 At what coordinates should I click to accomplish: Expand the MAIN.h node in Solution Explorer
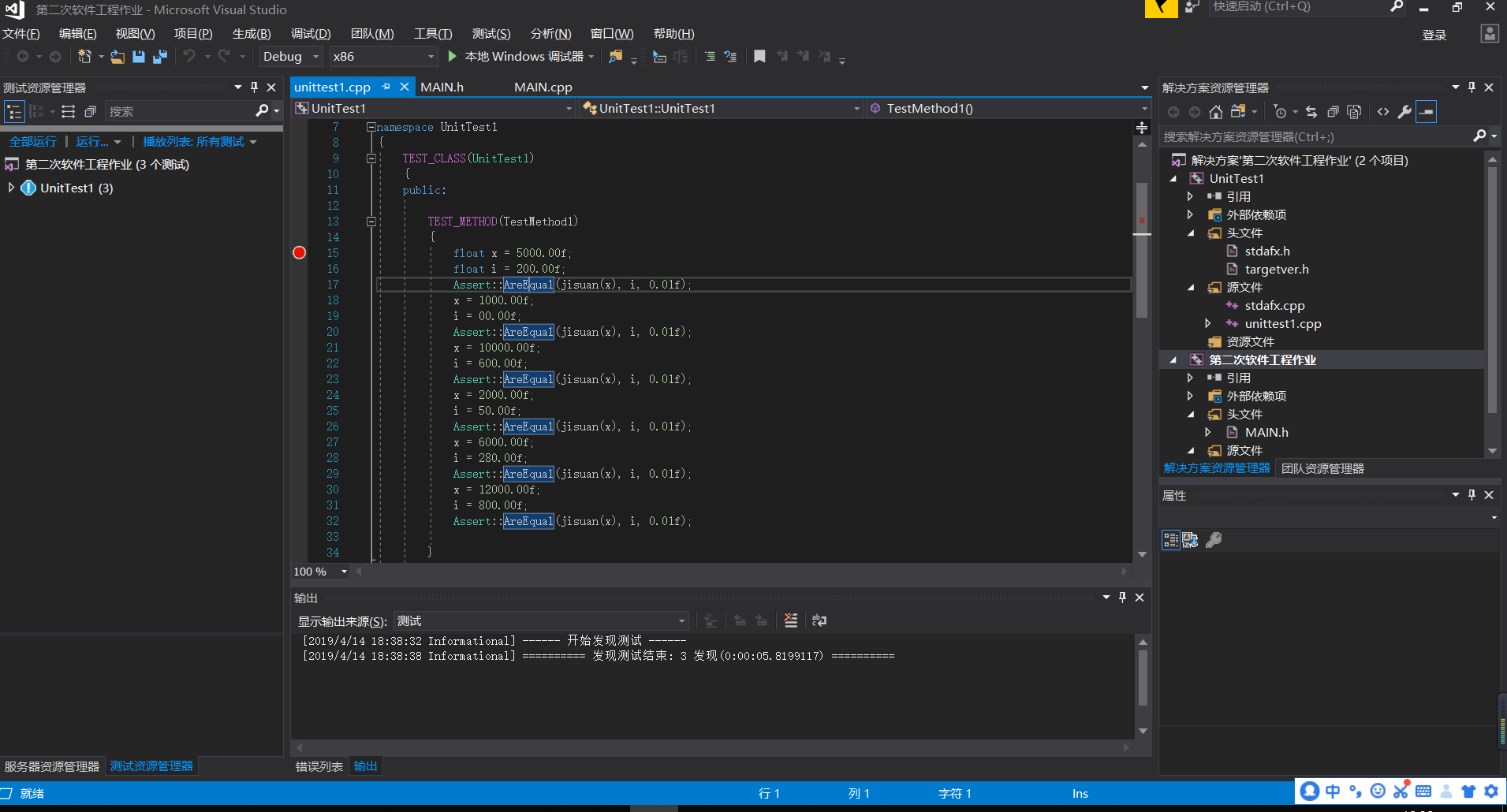point(1208,432)
